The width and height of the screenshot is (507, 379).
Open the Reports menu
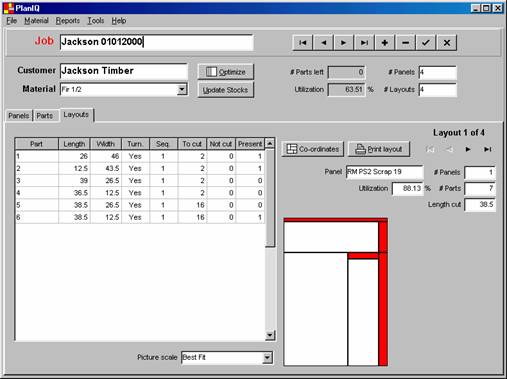coord(68,21)
